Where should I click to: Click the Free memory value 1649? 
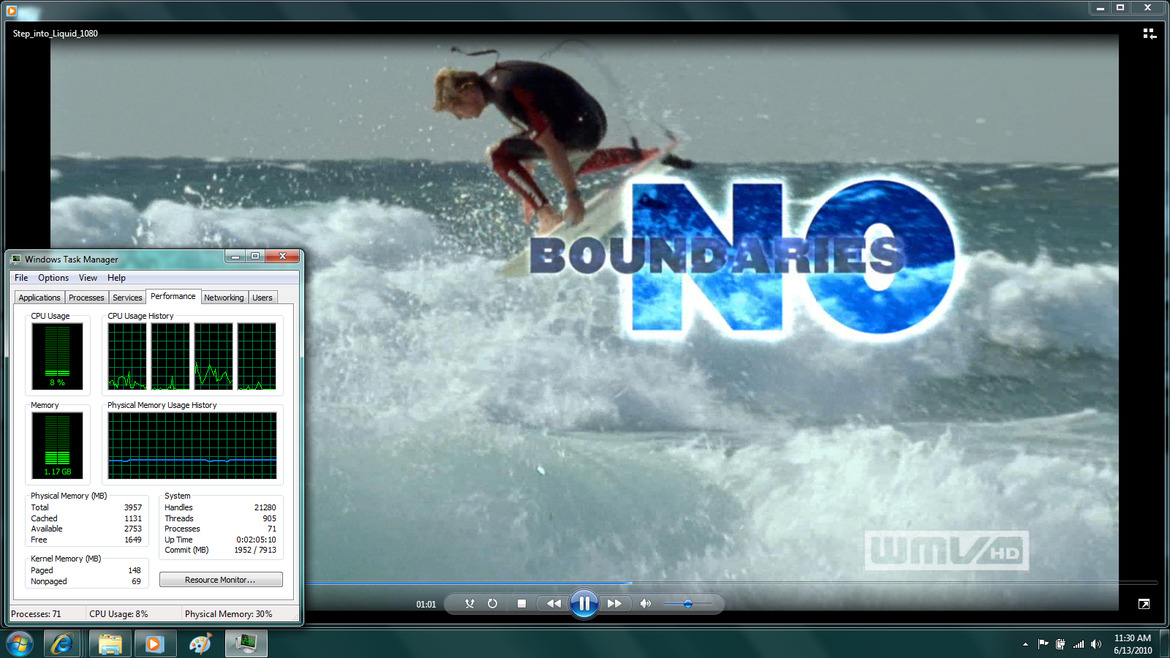[133, 539]
